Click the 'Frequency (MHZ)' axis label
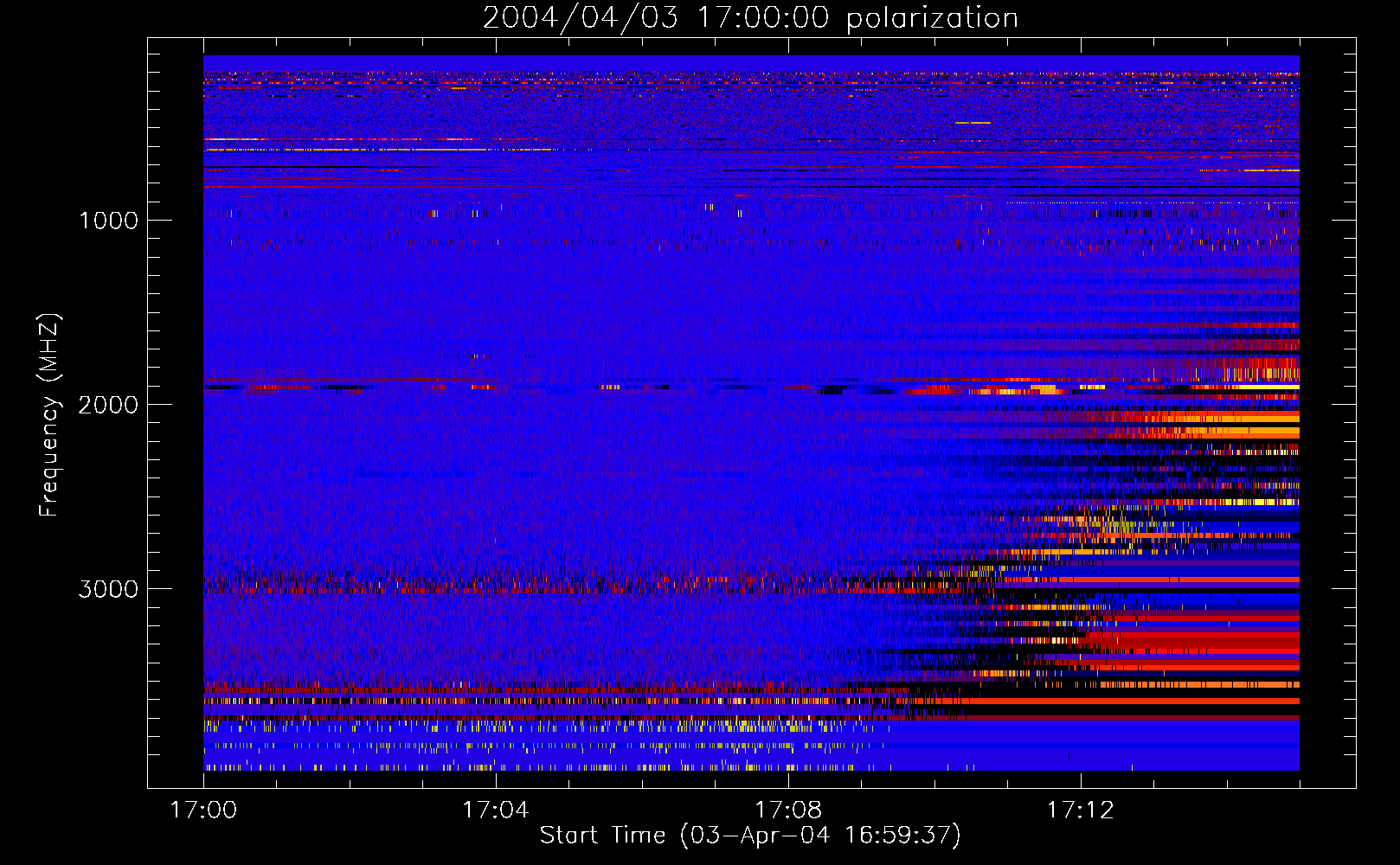 (x=49, y=415)
